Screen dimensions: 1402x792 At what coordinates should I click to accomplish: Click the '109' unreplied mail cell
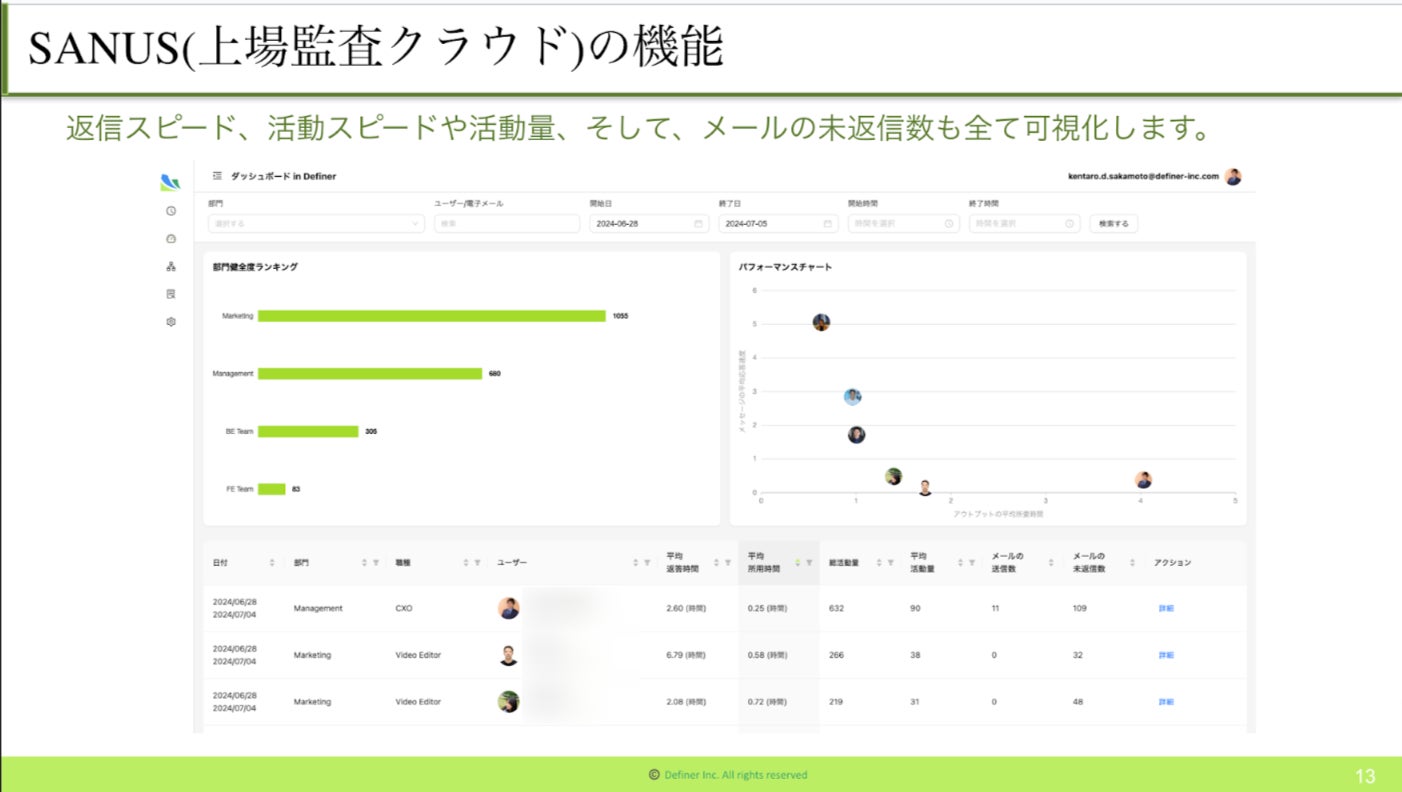pos(1080,608)
